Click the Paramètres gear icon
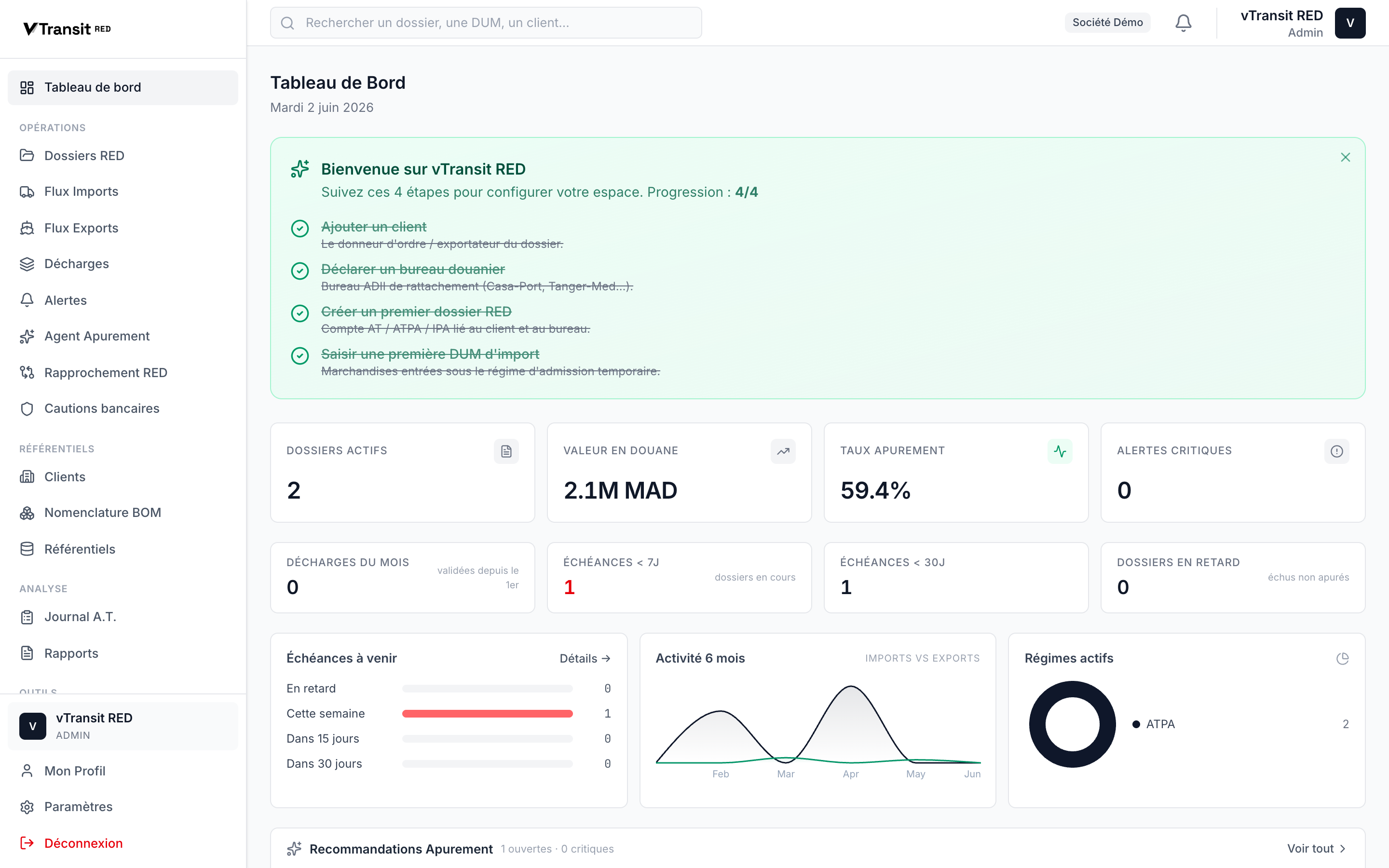This screenshot has width=1389, height=868. [27, 807]
